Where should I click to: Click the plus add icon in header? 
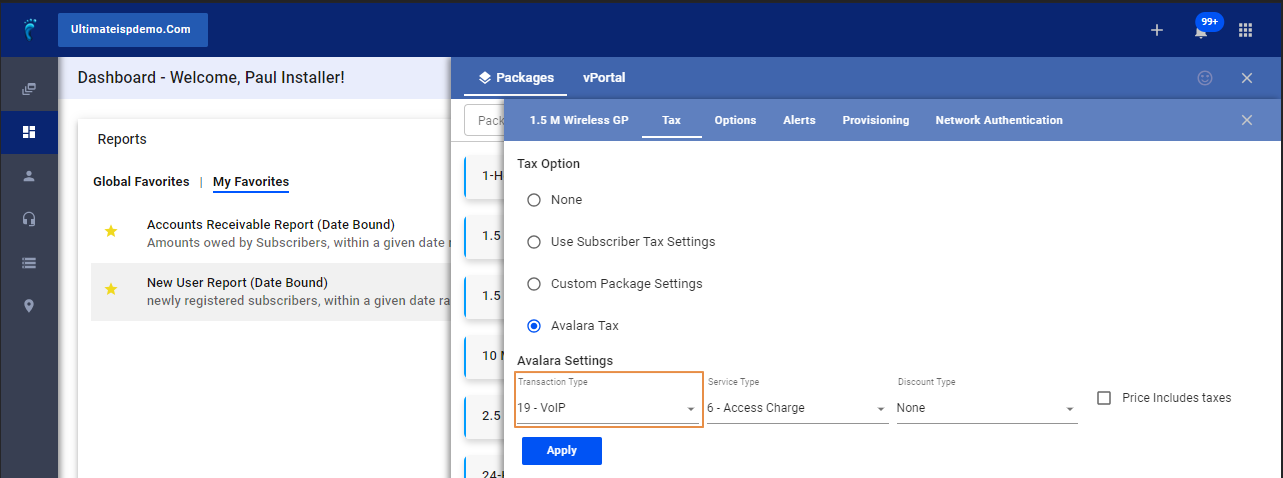(1157, 30)
